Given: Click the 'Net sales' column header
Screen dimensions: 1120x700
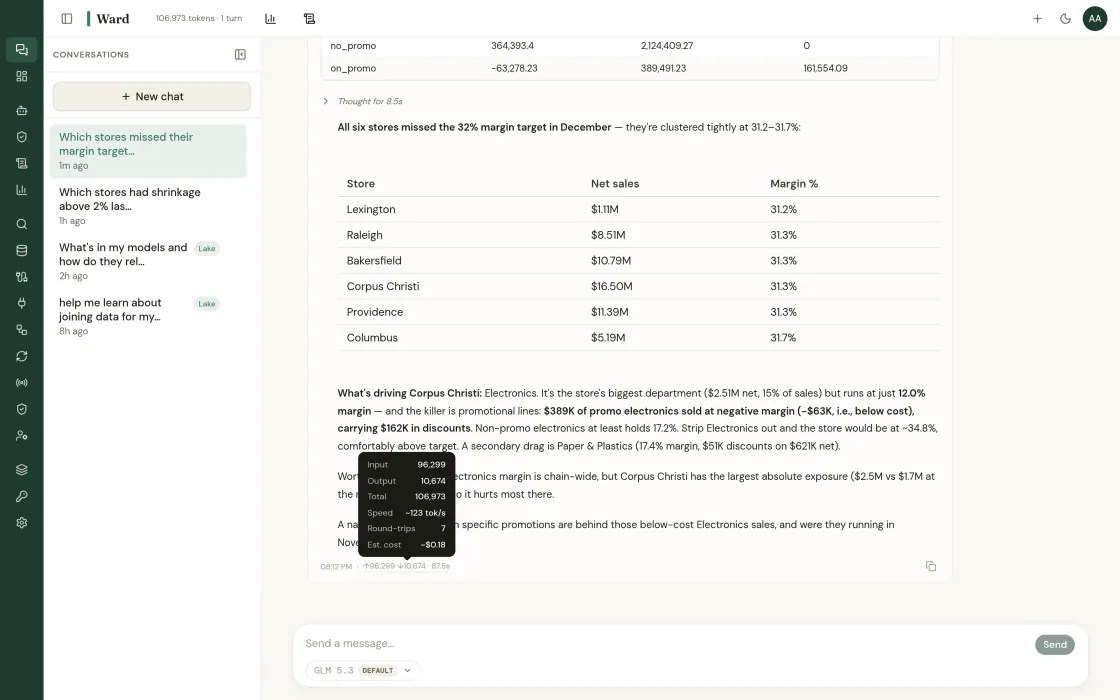Looking at the screenshot, I should pyautogui.click(x=614, y=184).
